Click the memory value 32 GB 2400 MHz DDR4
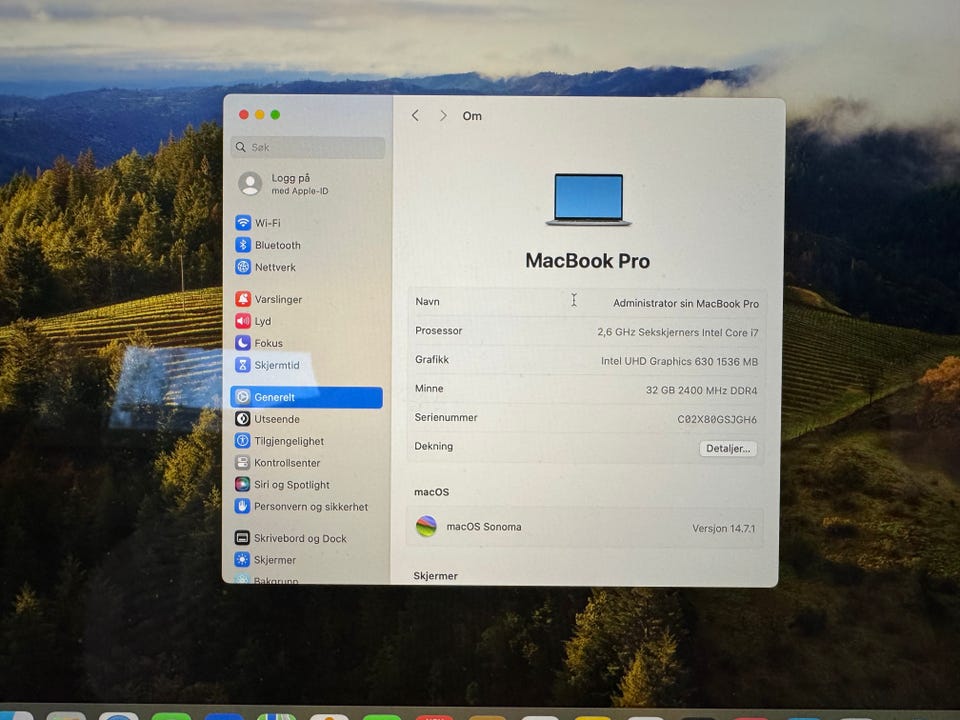 pyautogui.click(x=702, y=390)
